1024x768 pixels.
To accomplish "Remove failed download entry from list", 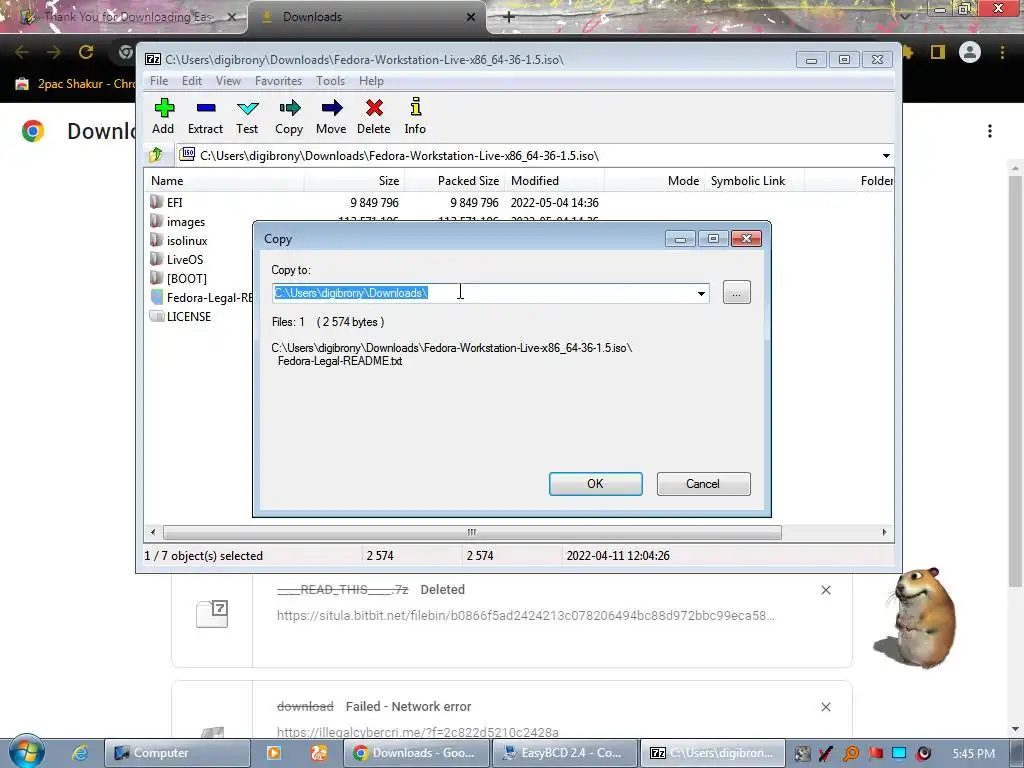I will coord(826,707).
